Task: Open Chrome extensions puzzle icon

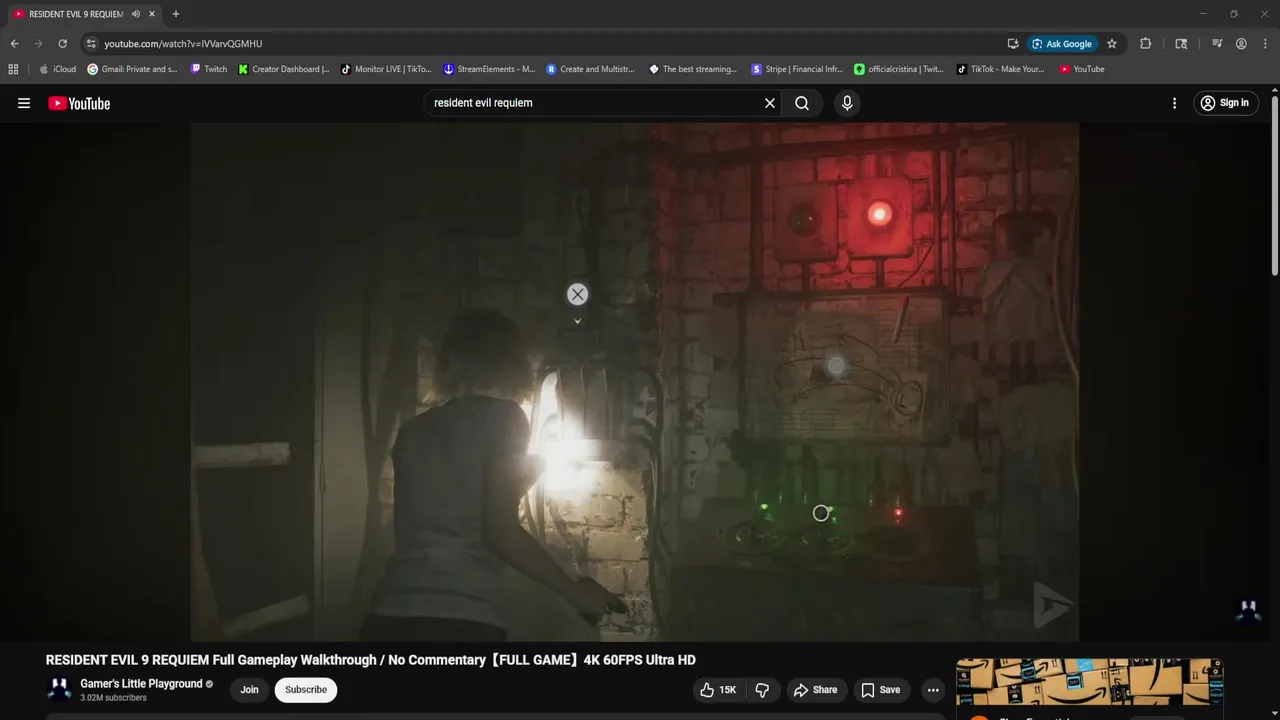Action: (x=1146, y=44)
